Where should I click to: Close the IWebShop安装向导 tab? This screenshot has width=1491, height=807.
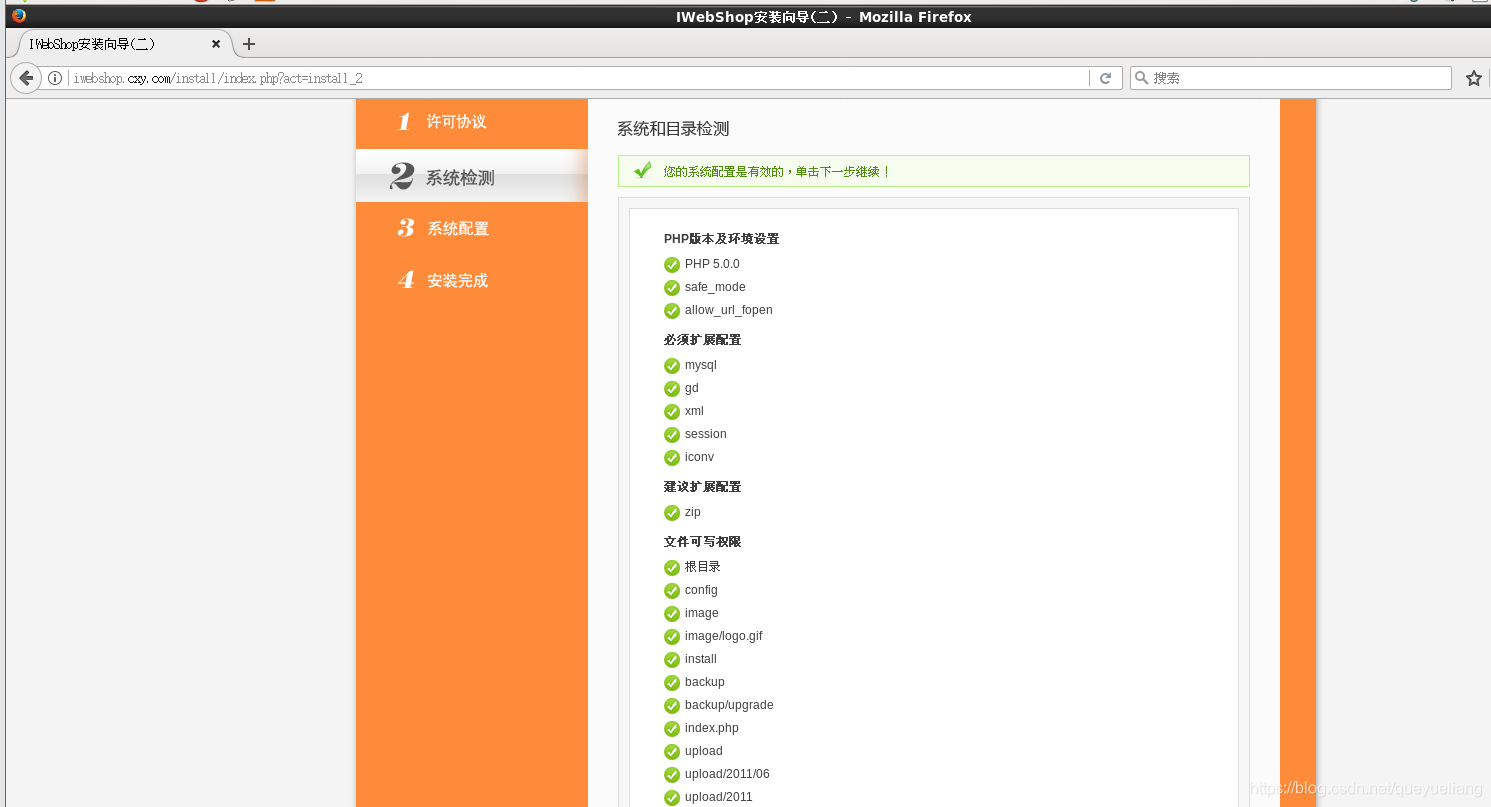[x=216, y=44]
